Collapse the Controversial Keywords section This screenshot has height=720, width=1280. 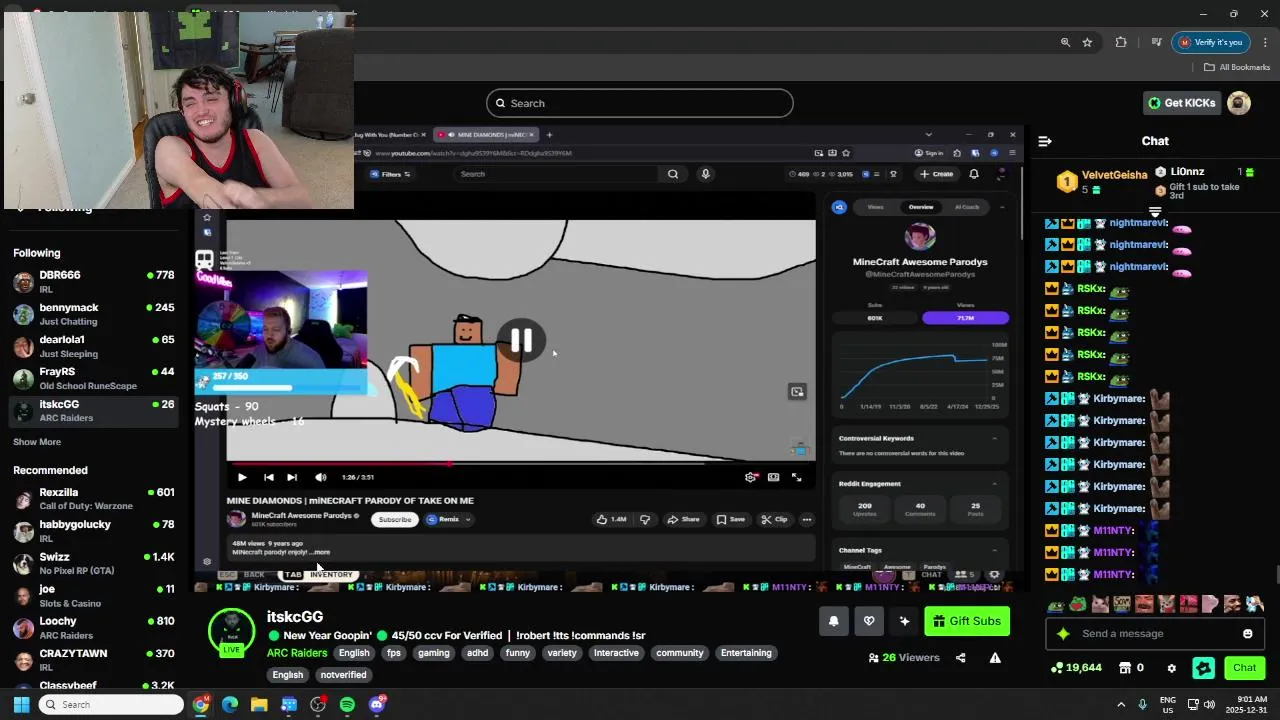(x=994, y=439)
